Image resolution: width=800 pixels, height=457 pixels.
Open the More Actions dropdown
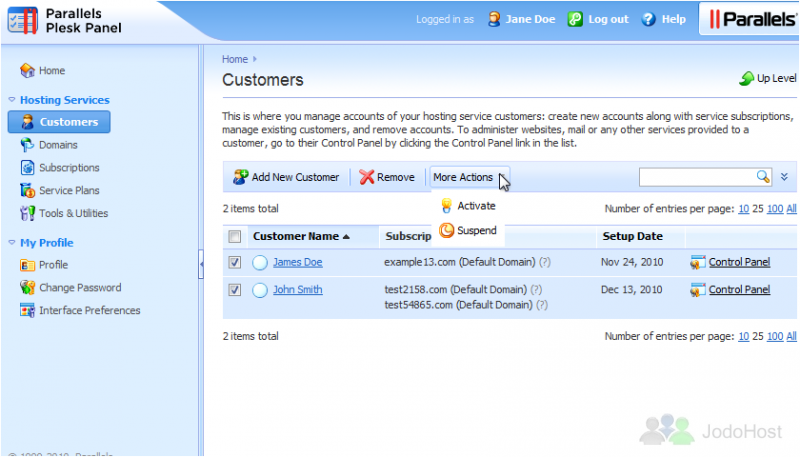point(469,177)
